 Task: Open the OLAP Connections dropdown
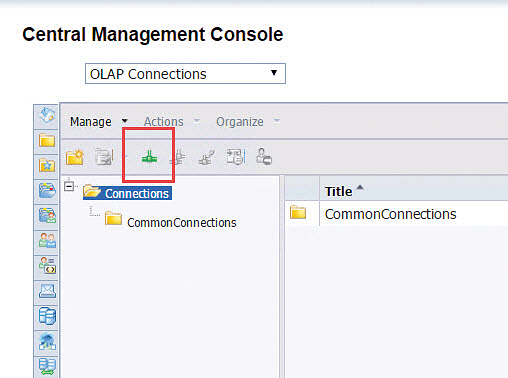[185, 74]
